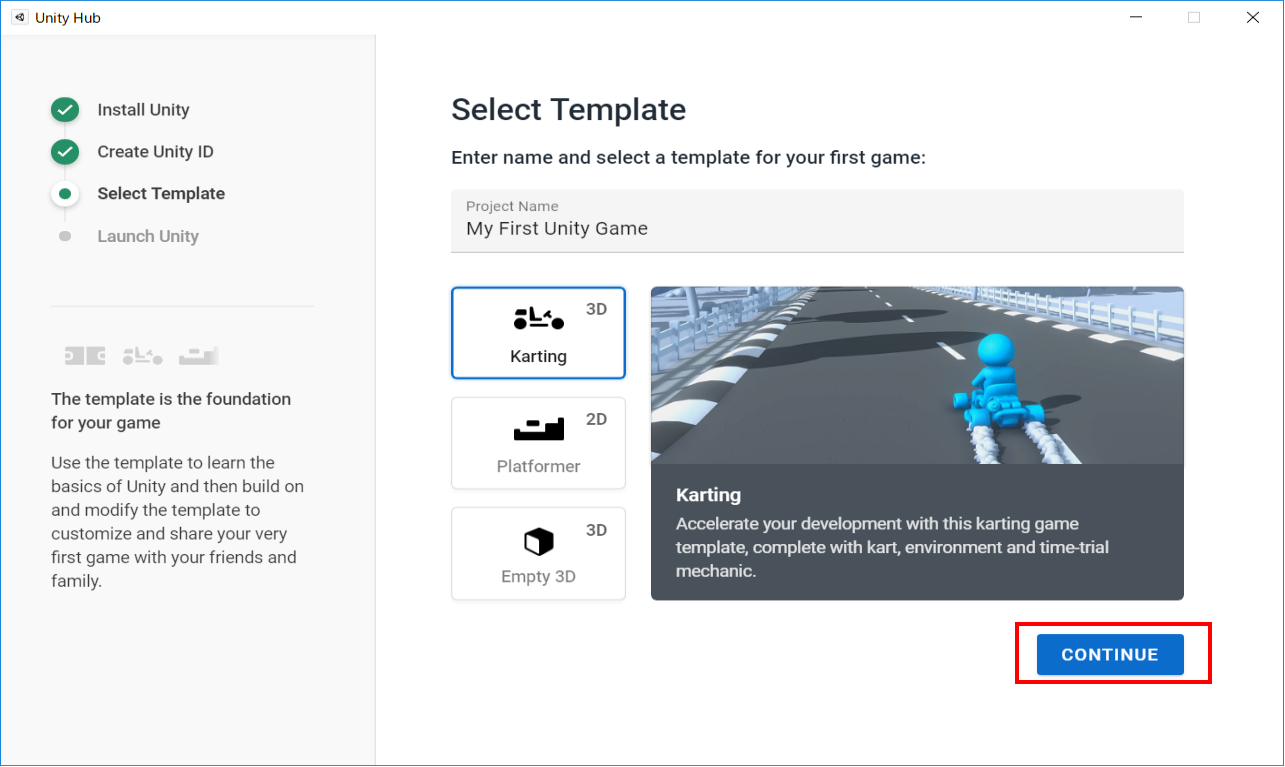This screenshot has height=767, width=1285.
Task: Click the Create Unity ID step label
Action: pos(155,152)
